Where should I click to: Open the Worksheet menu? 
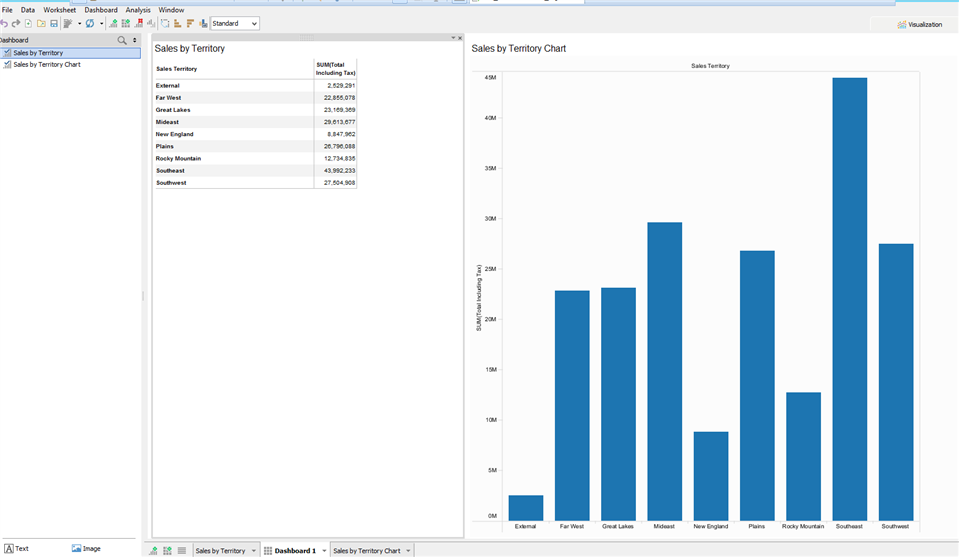pyautogui.click(x=59, y=10)
